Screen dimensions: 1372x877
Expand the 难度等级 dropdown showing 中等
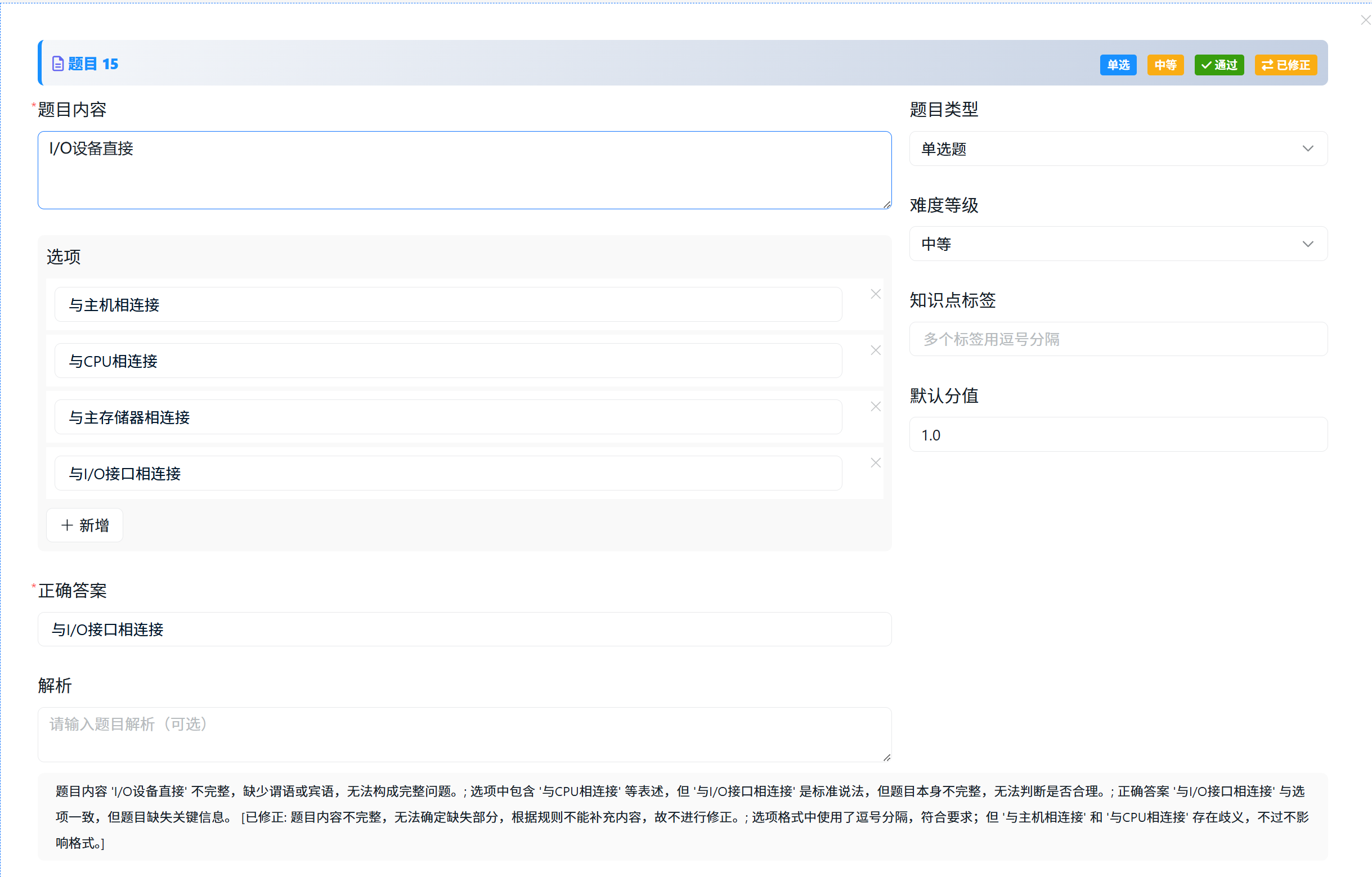[x=1118, y=244]
